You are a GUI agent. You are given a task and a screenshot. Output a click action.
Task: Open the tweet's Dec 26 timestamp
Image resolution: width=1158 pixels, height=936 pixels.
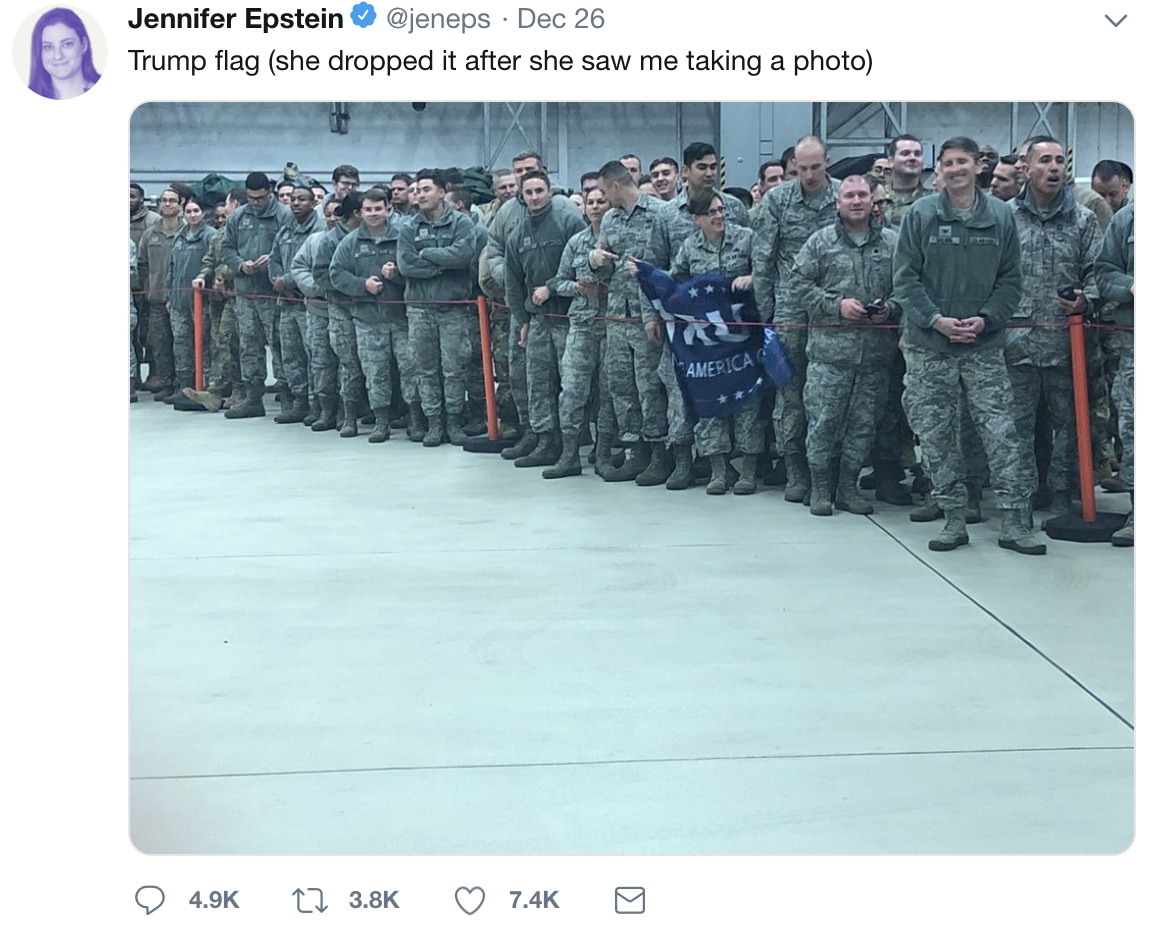[561, 18]
